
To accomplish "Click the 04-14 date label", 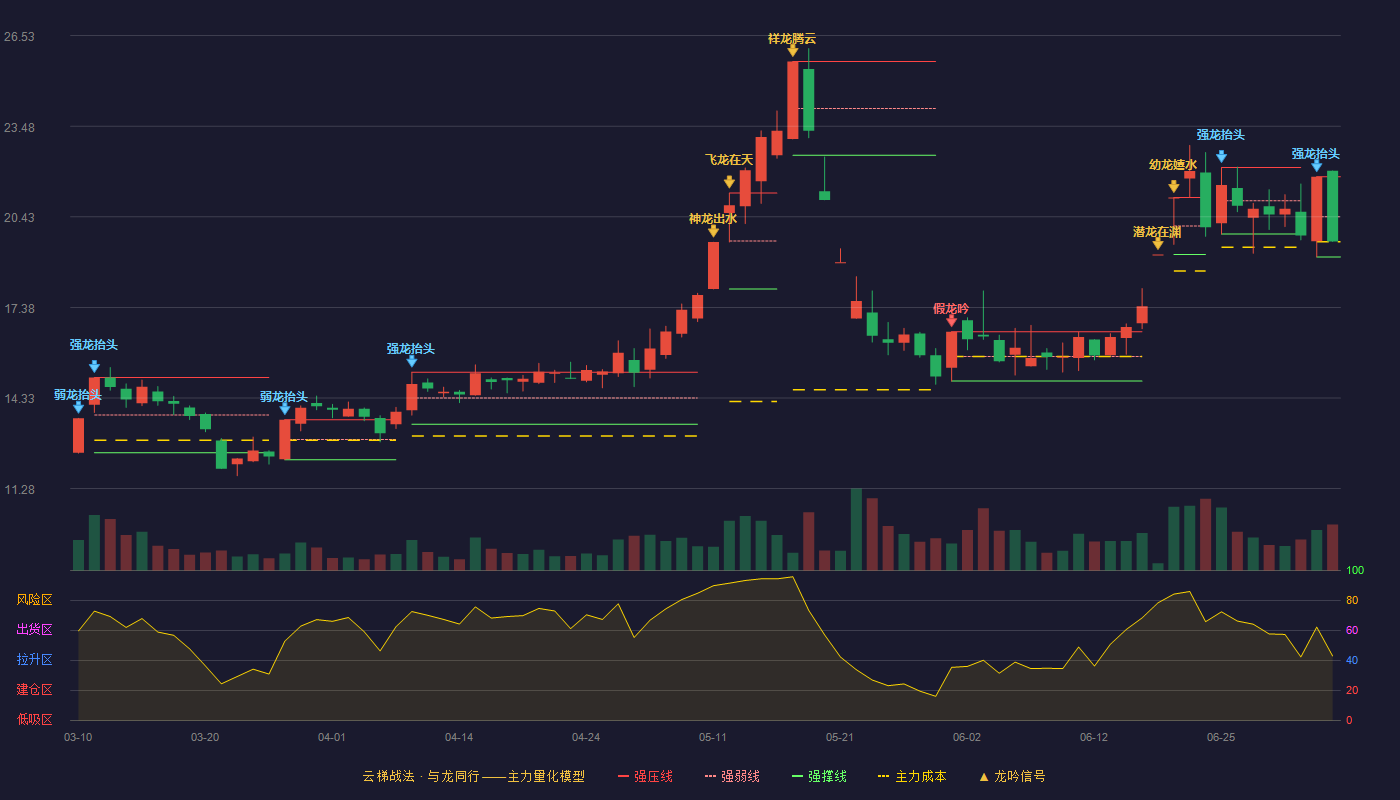I will point(459,737).
